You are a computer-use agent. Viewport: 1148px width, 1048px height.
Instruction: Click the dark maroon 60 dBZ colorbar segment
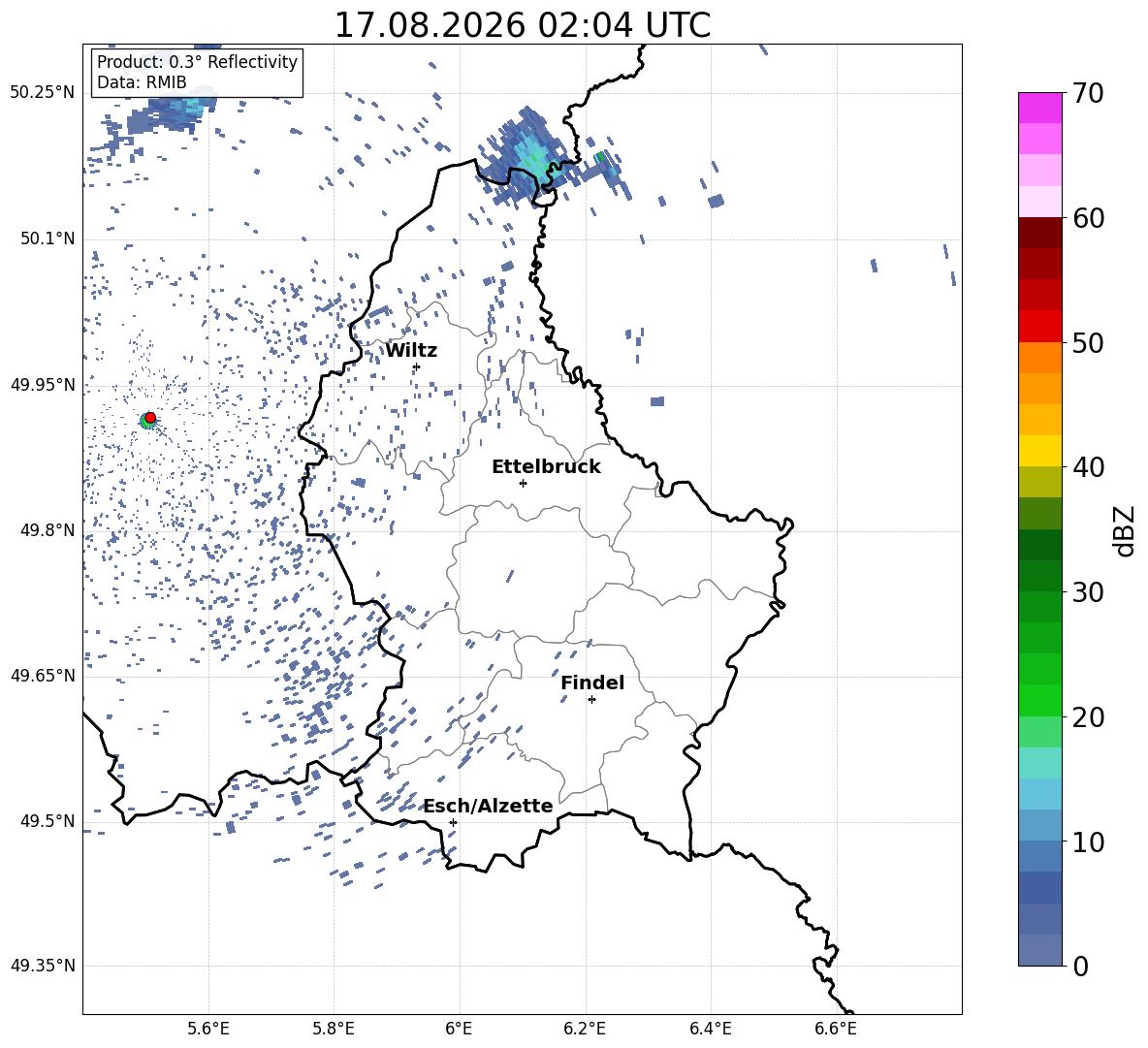pyautogui.click(x=1039, y=233)
